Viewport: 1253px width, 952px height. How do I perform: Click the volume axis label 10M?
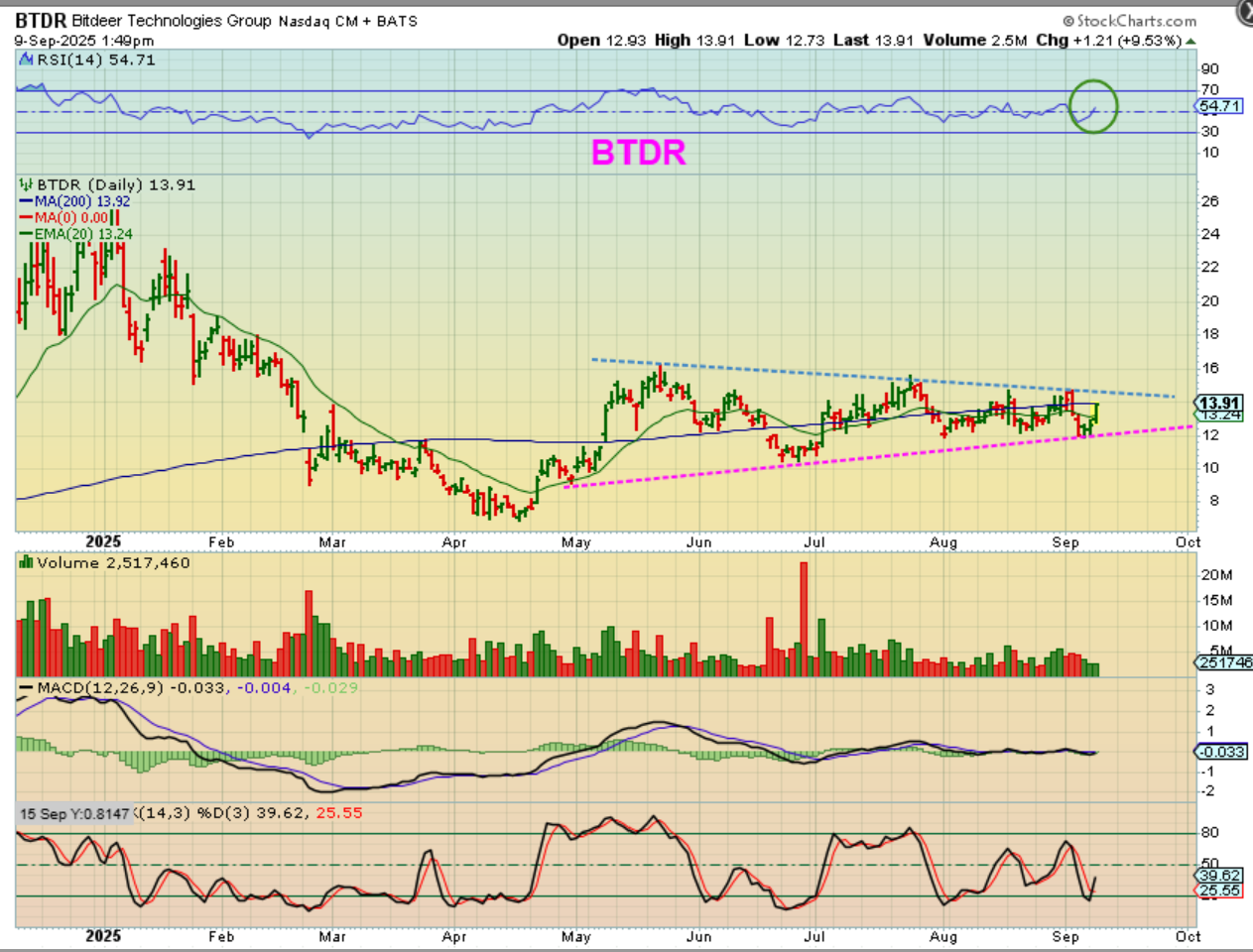click(1216, 626)
